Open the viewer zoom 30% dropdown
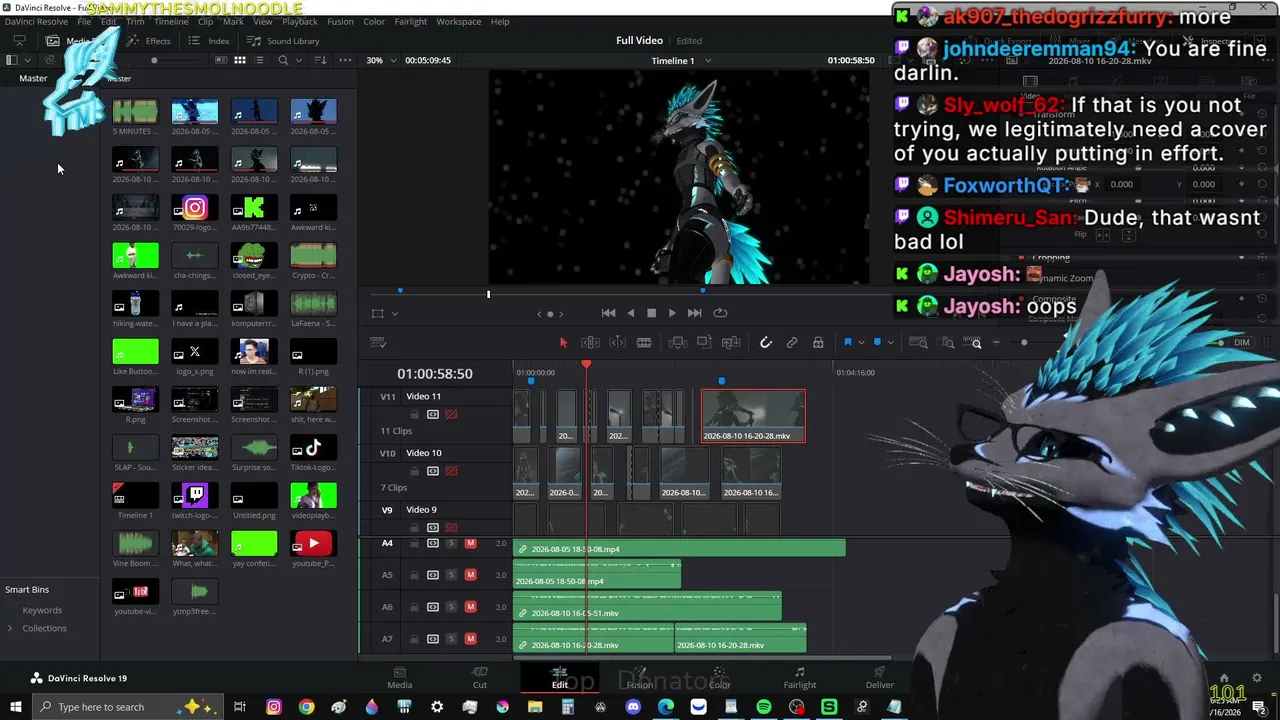The height and width of the screenshot is (720, 1280). pos(378,60)
